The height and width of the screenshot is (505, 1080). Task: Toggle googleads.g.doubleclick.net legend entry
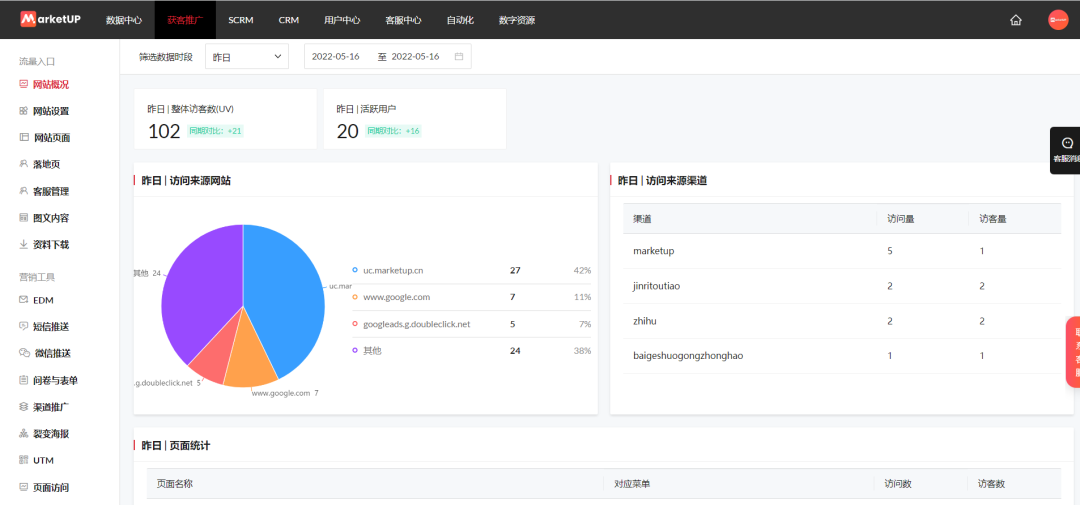point(411,324)
